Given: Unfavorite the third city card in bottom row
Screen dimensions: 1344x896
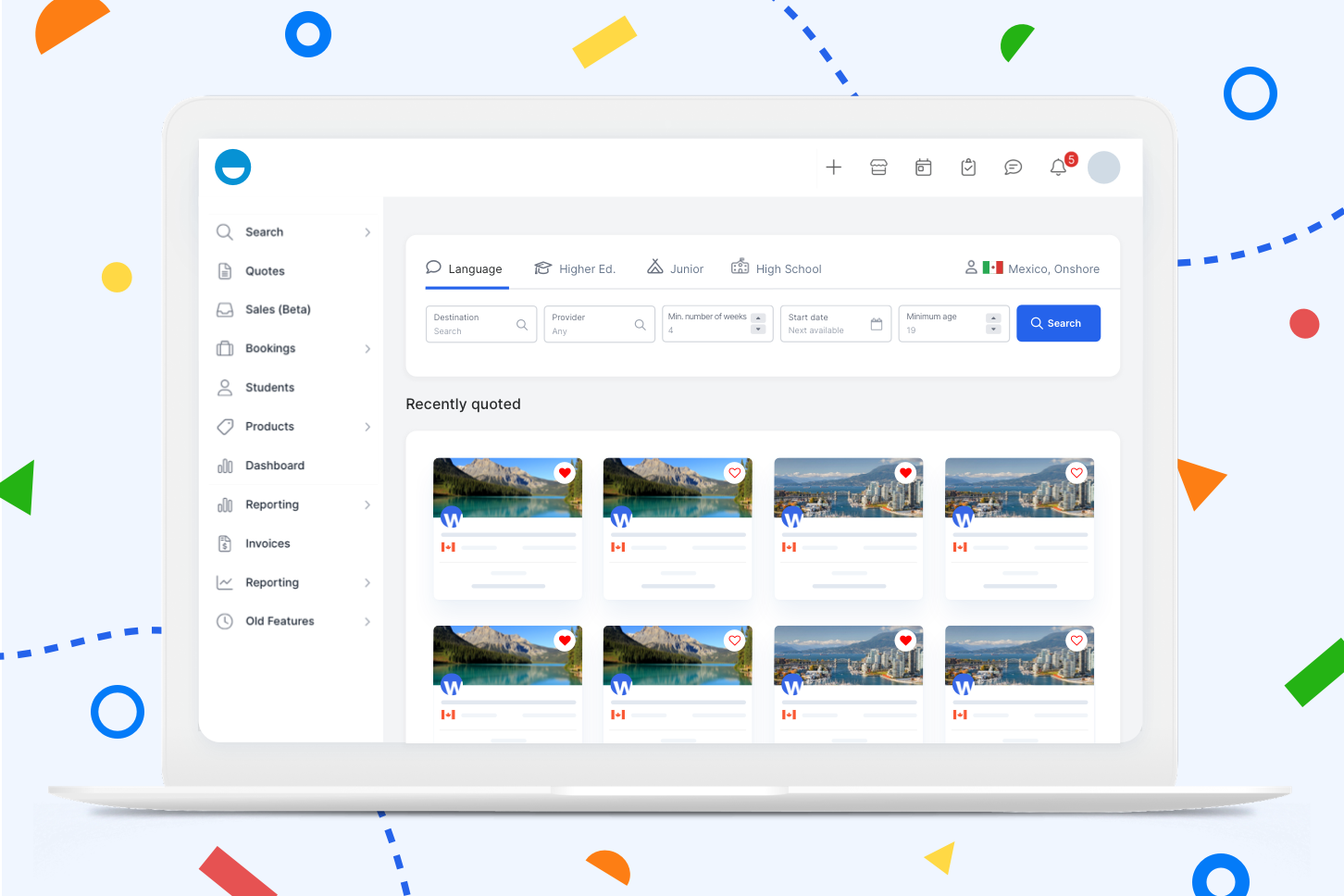Looking at the screenshot, I should pyautogui.click(x=905, y=641).
